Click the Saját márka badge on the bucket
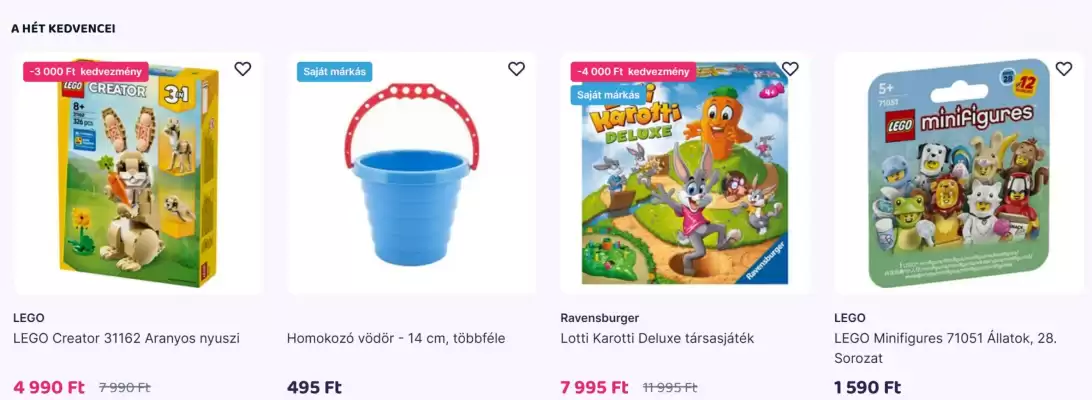This screenshot has width=1092, height=400. click(334, 71)
